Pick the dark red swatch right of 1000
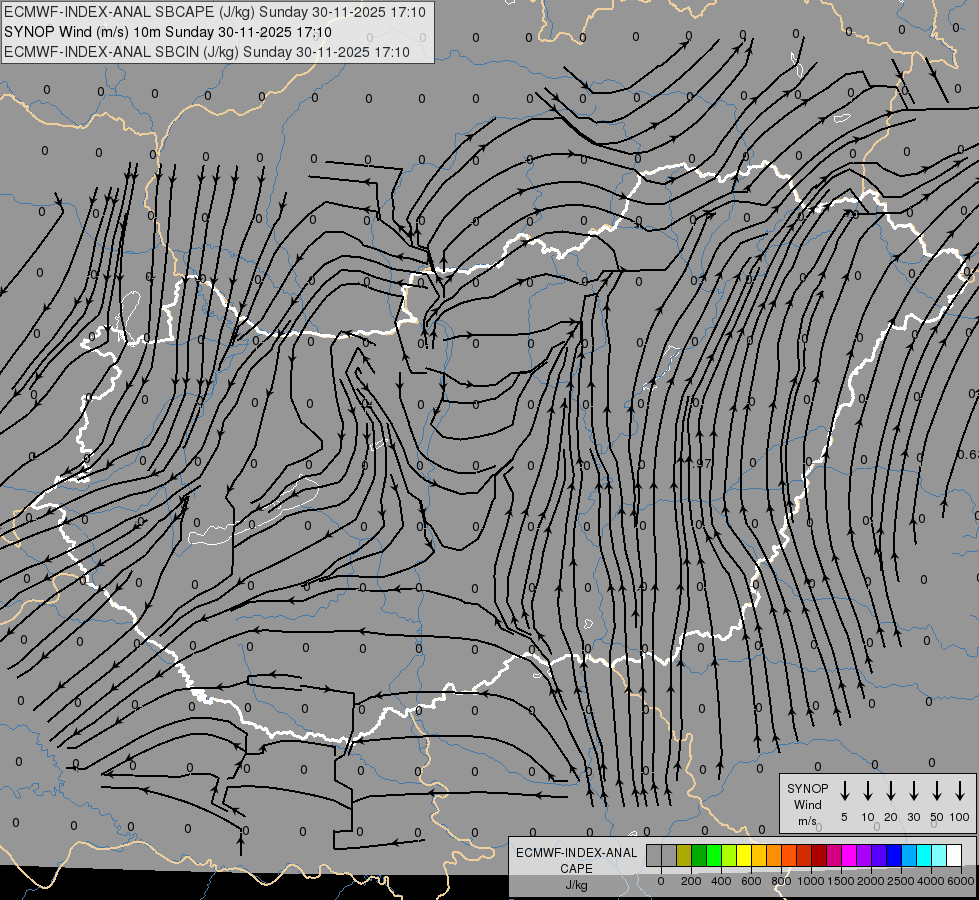This screenshot has width=979, height=900. click(819, 855)
